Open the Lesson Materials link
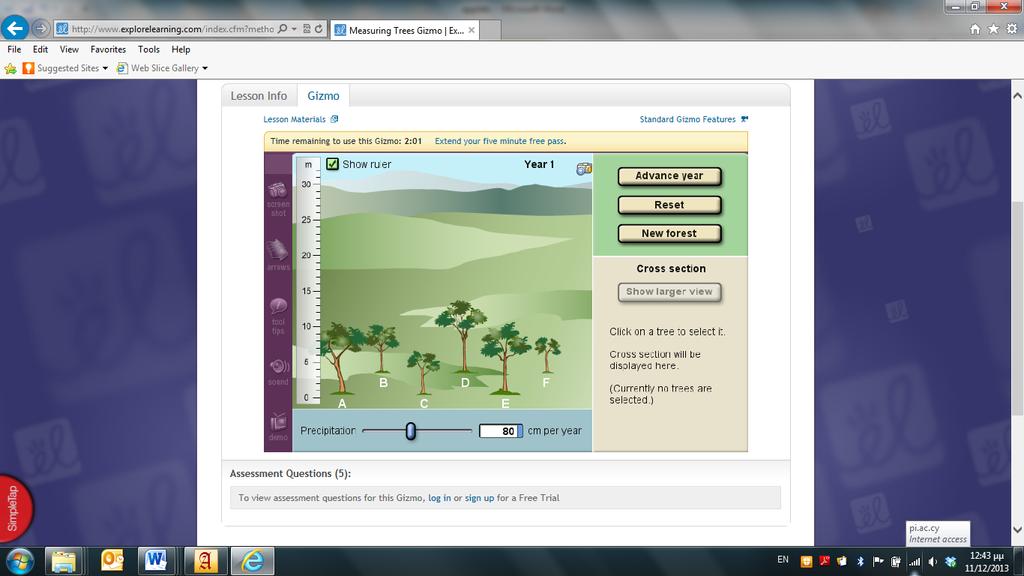The width and height of the screenshot is (1024, 576). pyautogui.click(x=300, y=120)
